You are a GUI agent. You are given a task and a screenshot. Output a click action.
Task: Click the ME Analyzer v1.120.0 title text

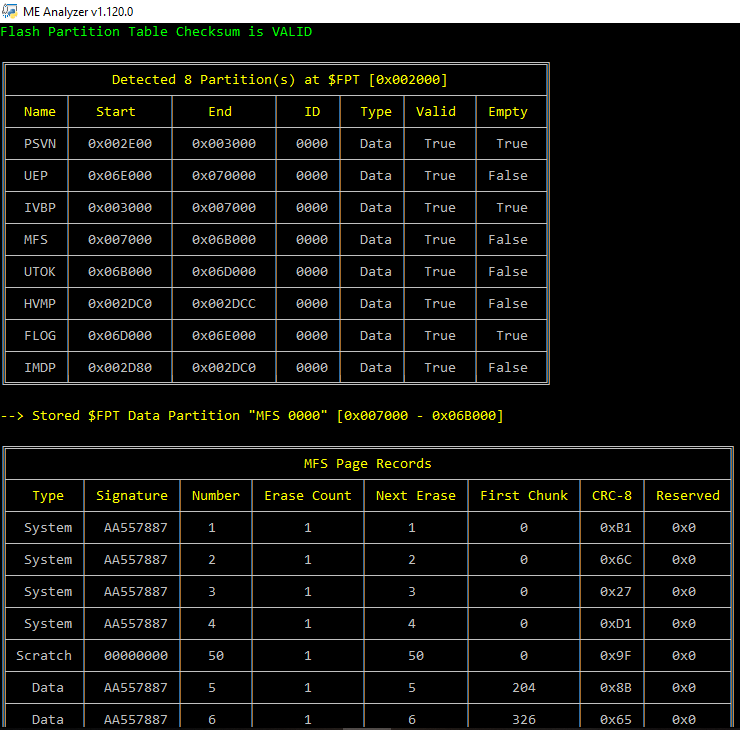pyautogui.click(x=78, y=11)
